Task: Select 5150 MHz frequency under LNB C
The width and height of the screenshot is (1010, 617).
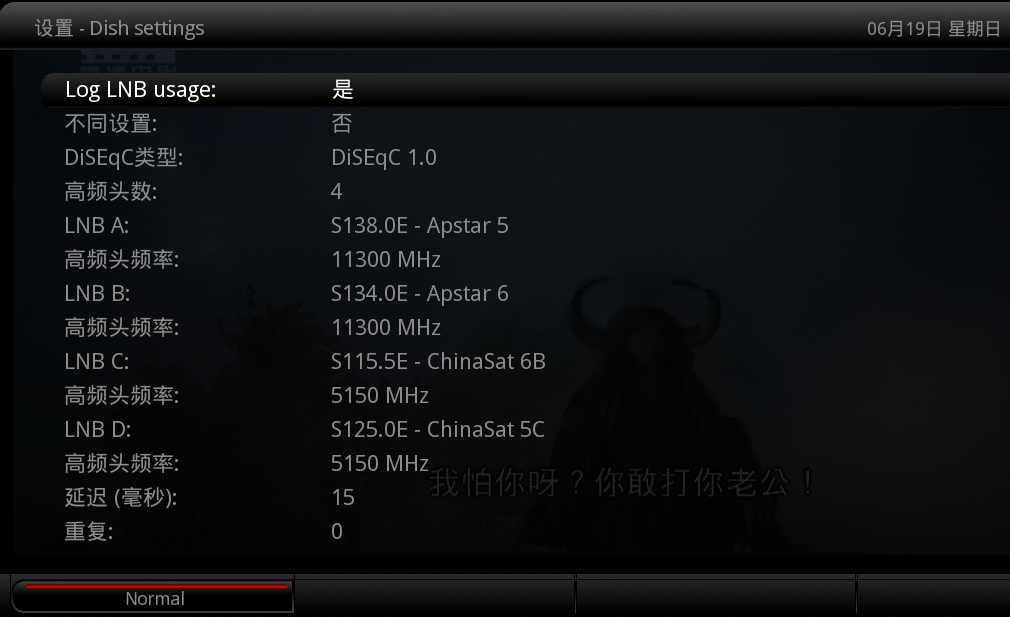Action: tap(526, 395)
